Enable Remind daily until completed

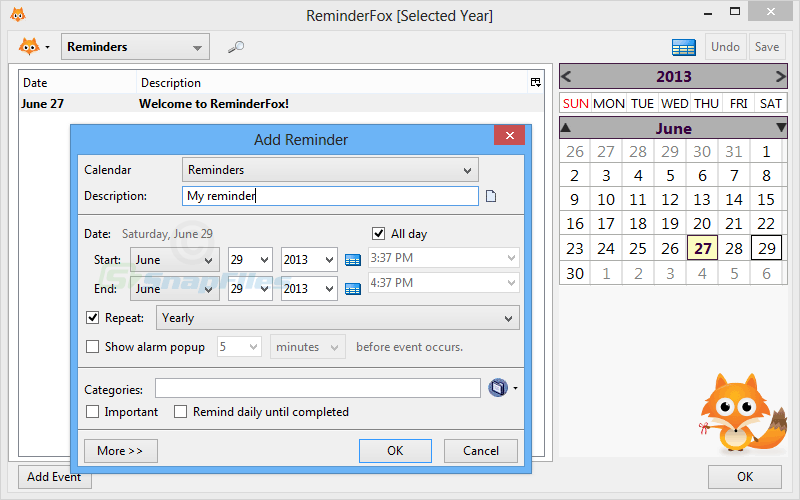[x=181, y=412]
